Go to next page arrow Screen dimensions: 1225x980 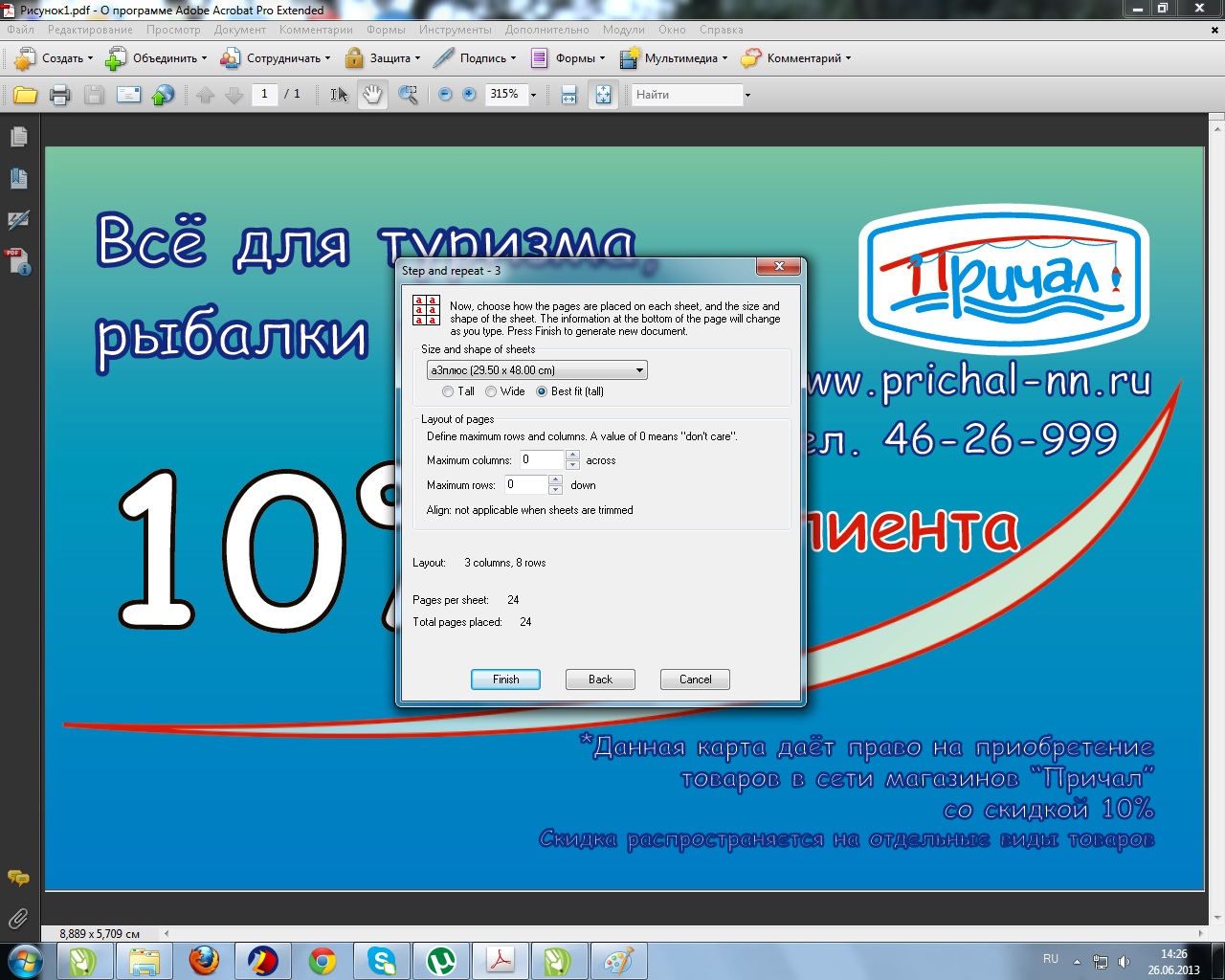click(234, 95)
